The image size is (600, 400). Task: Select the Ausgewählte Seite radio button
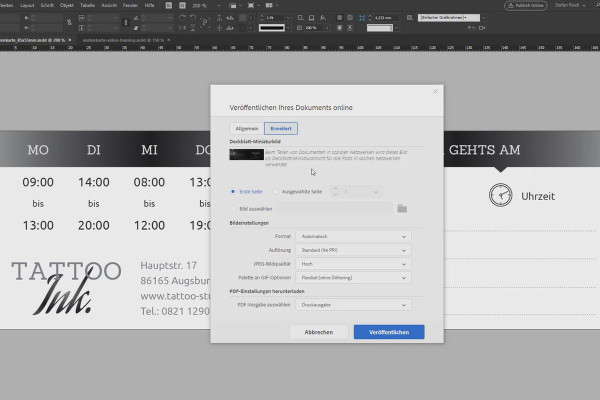coord(275,191)
